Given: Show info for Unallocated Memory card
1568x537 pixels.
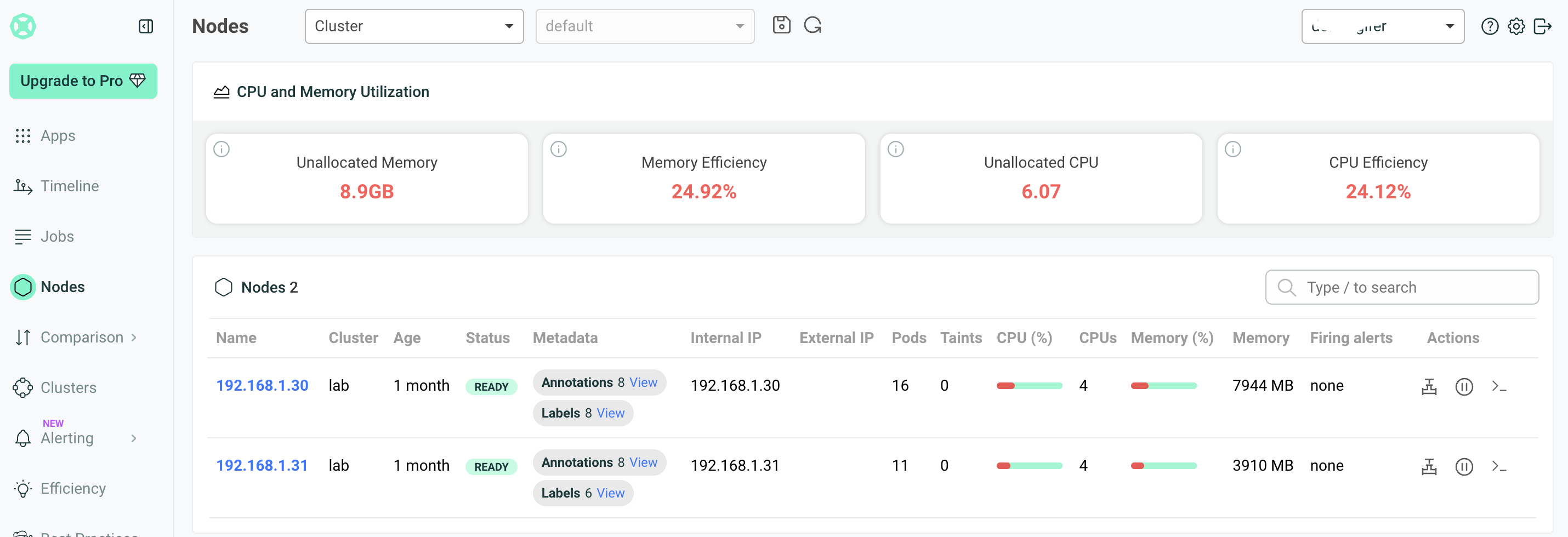Looking at the screenshot, I should (221, 149).
